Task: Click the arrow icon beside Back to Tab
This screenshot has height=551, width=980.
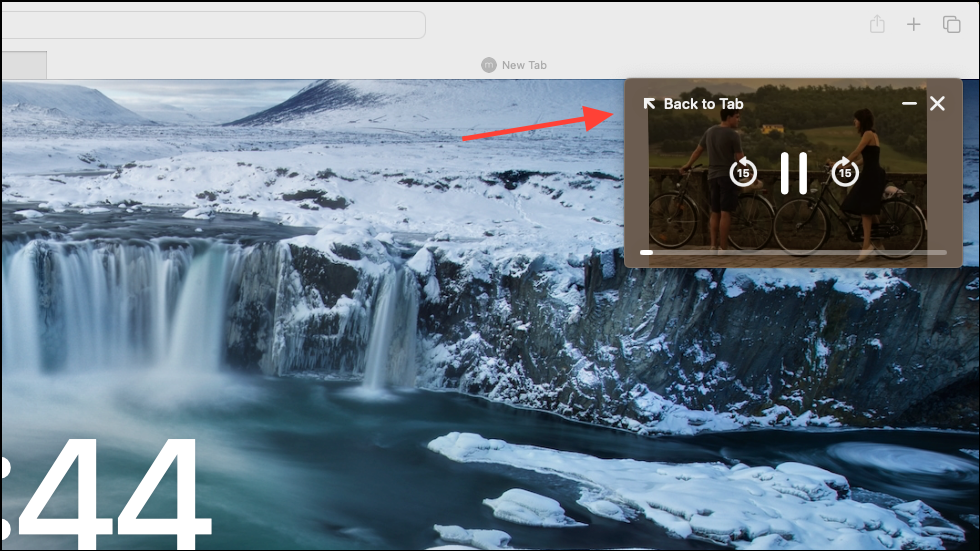Action: point(649,104)
